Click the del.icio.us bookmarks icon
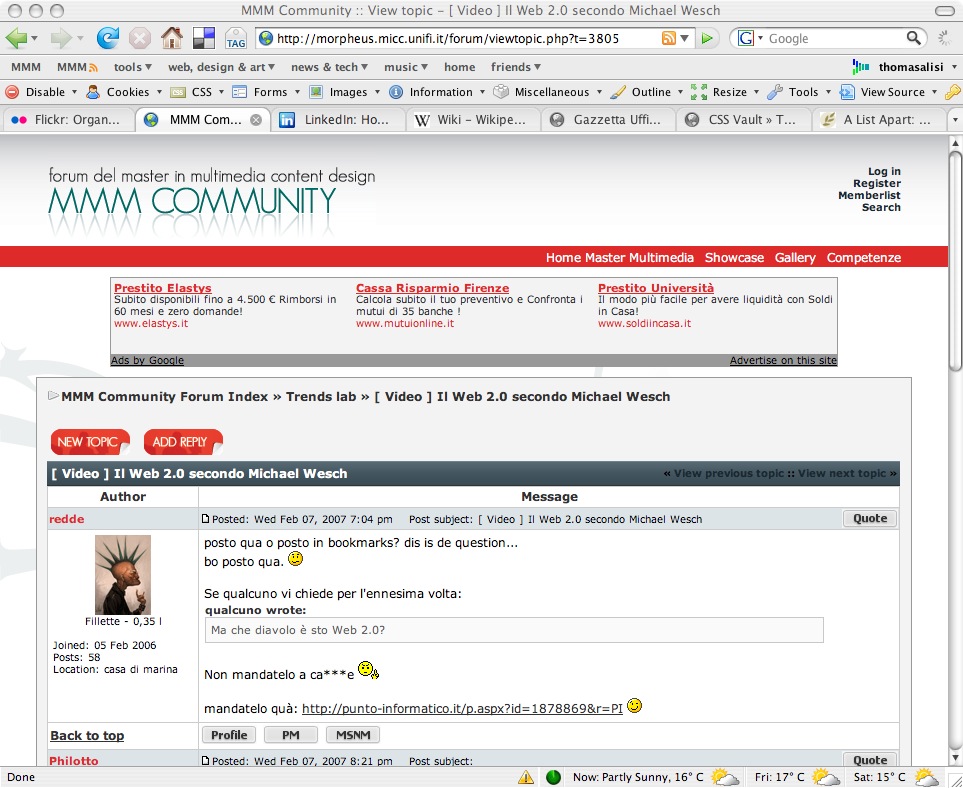963x788 pixels. point(203,39)
